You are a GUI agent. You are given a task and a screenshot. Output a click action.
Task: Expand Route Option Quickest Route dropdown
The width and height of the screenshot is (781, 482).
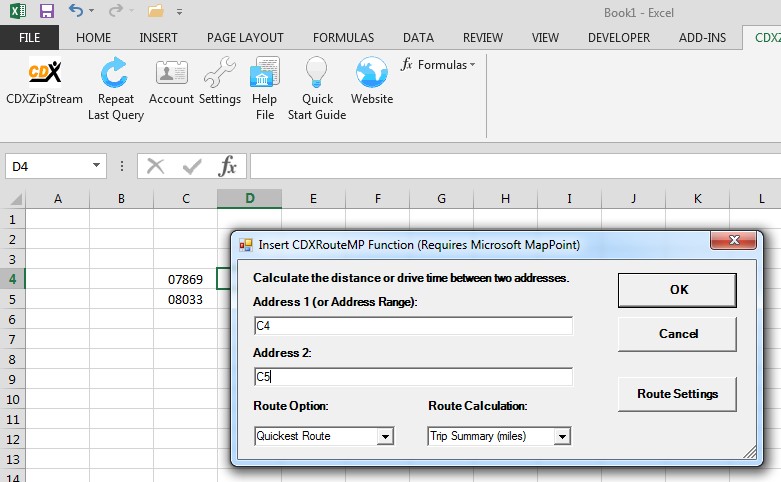point(385,437)
